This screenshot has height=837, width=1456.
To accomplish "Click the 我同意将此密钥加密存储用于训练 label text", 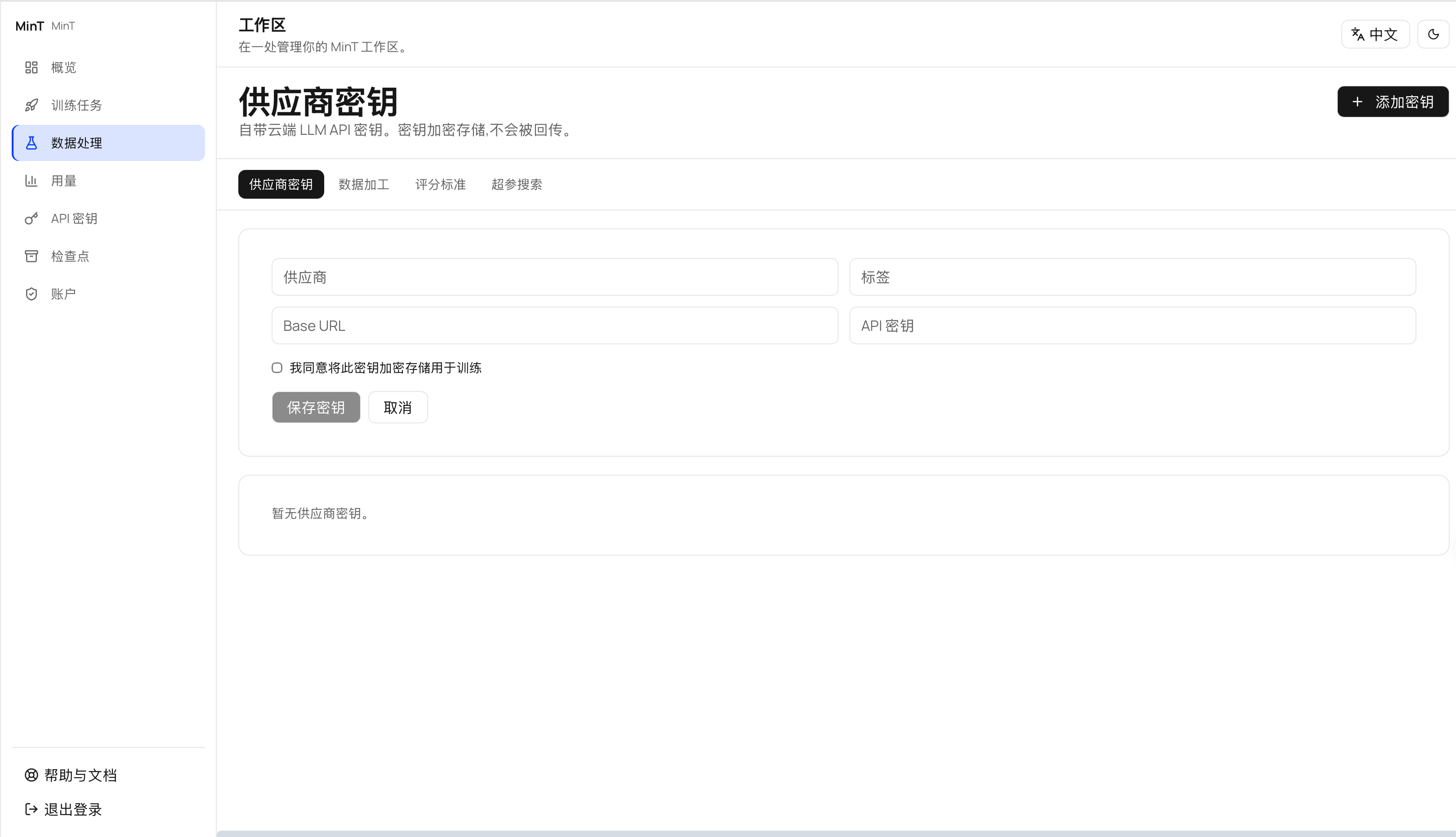I will click(385, 367).
